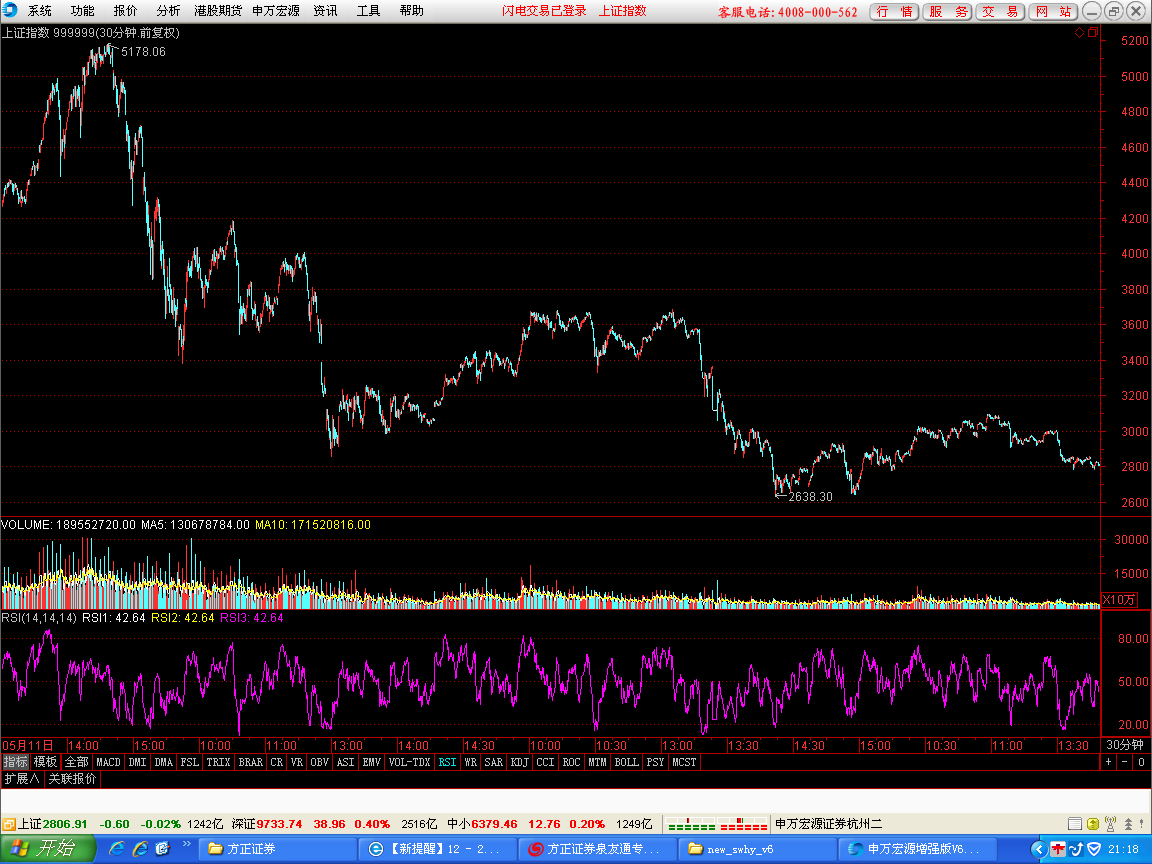Switch to OBV indicator
Image resolution: width=1152 pixels, height=864 pixels.
(x=320, y=762)
